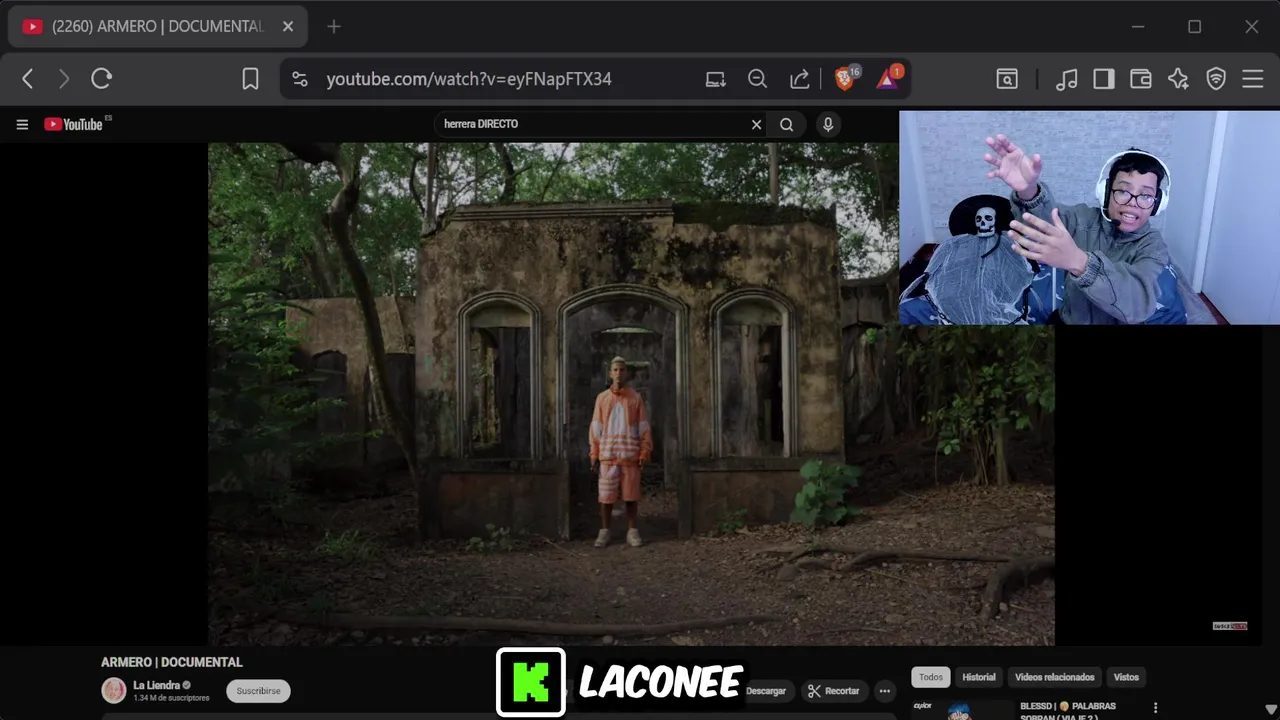Open site settings icon in address bar
Viewport: 1280px width, 720px height.
coord(300,79)
